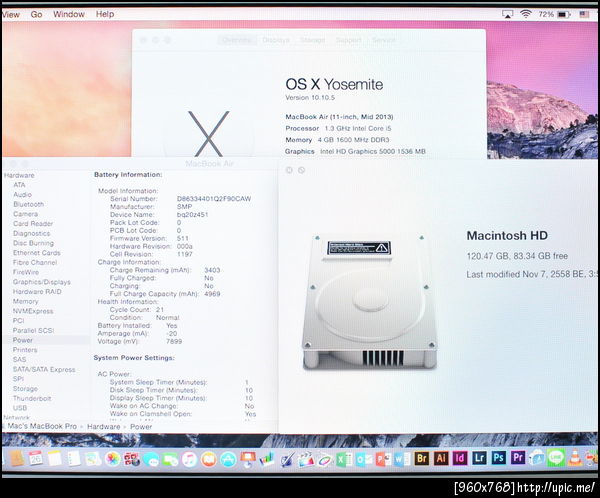Image resolution: width=600 pixels, height=498 pixels.
Task: Open Maps in the Dock
Action: (93, 459)
